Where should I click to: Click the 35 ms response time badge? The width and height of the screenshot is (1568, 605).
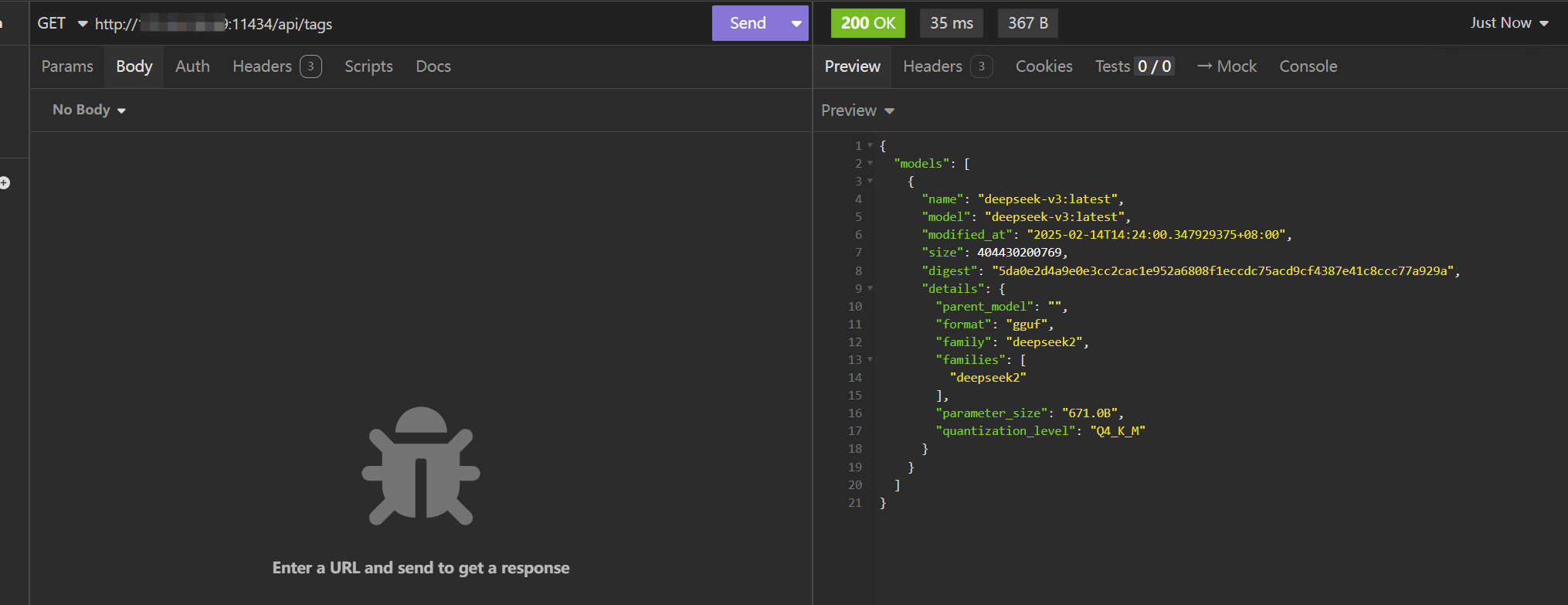(x=952, y=23)
